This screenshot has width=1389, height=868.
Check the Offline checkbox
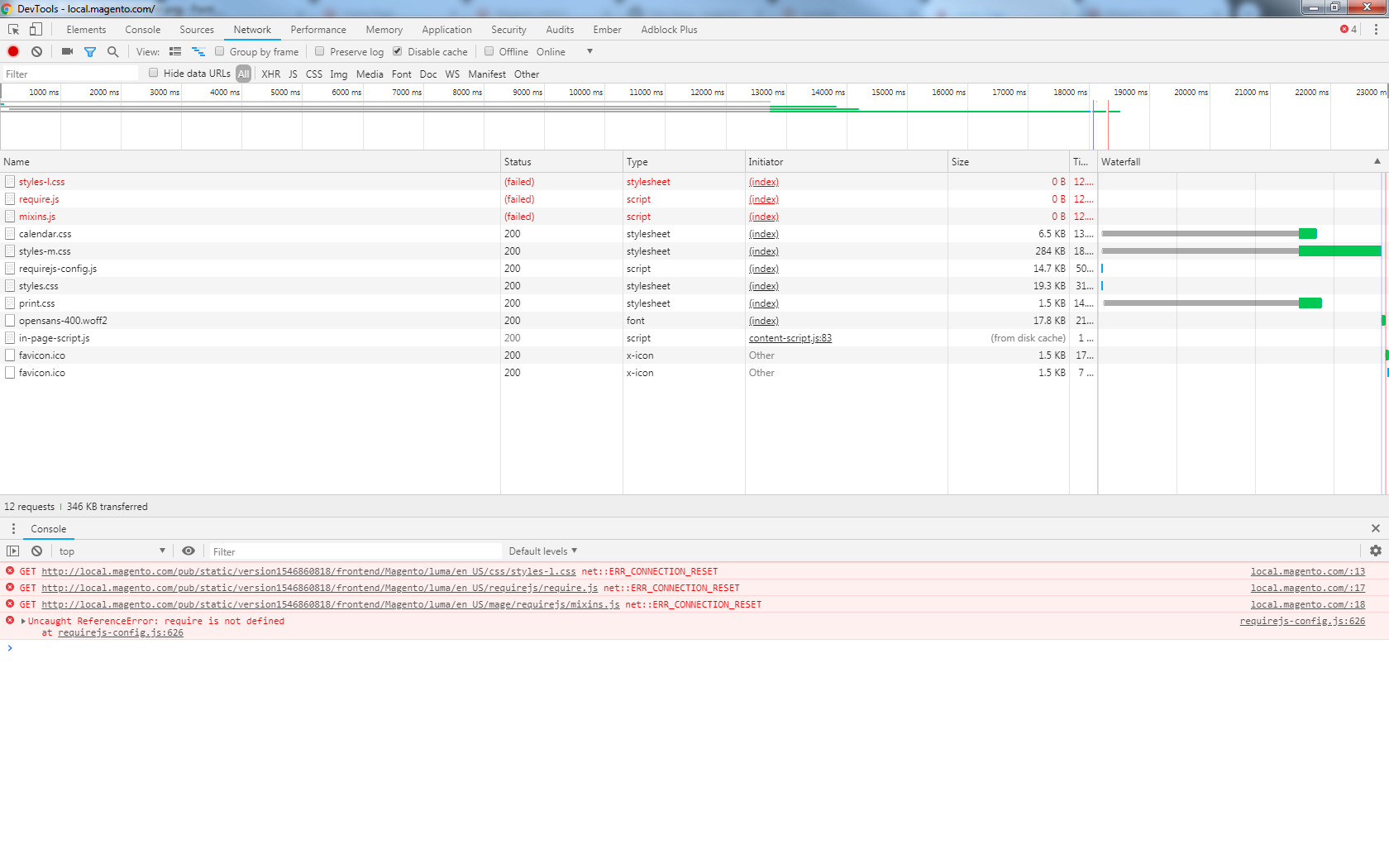tap(489, 51)
